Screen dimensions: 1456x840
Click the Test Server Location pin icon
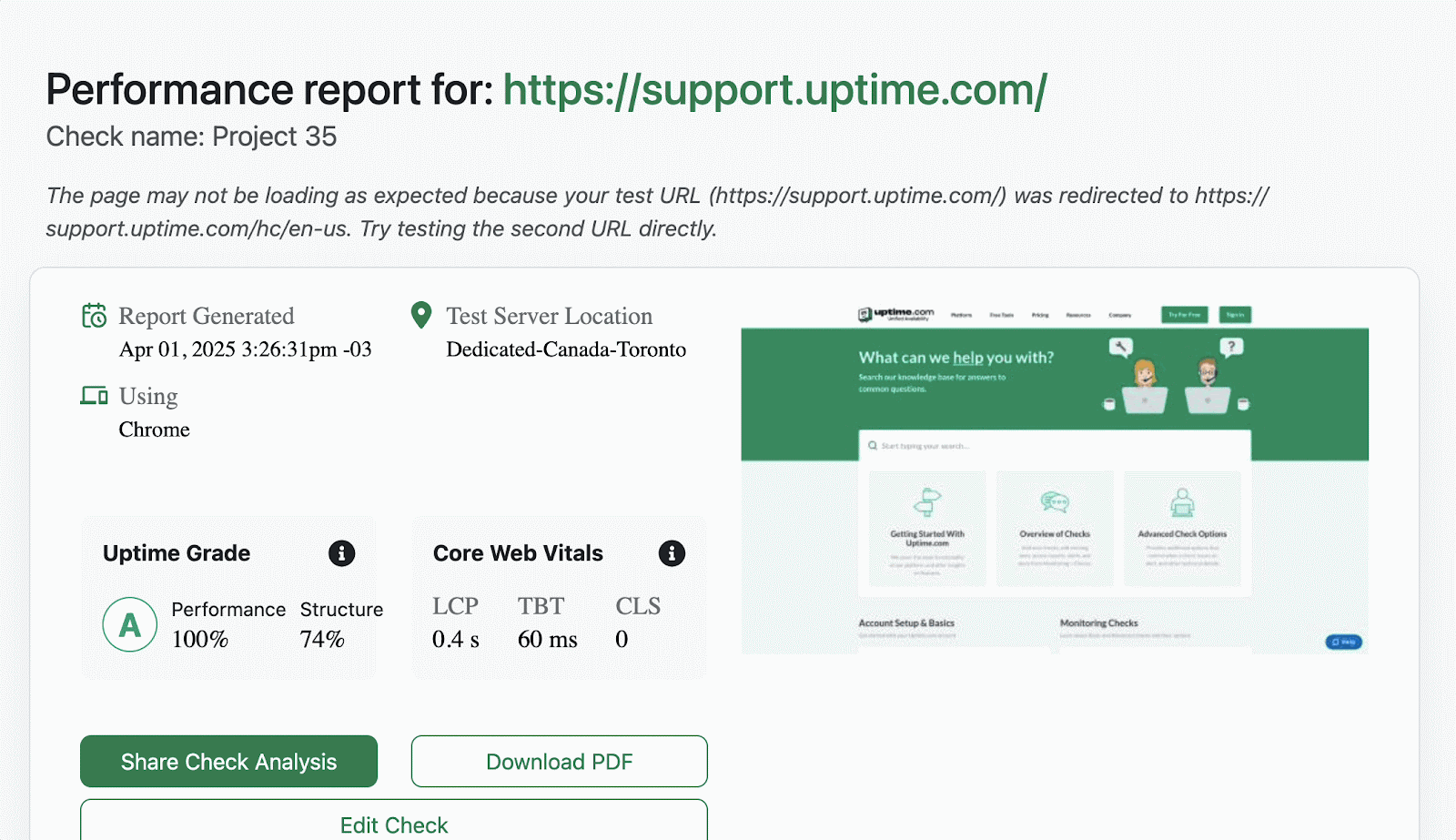tap(420, 315)
